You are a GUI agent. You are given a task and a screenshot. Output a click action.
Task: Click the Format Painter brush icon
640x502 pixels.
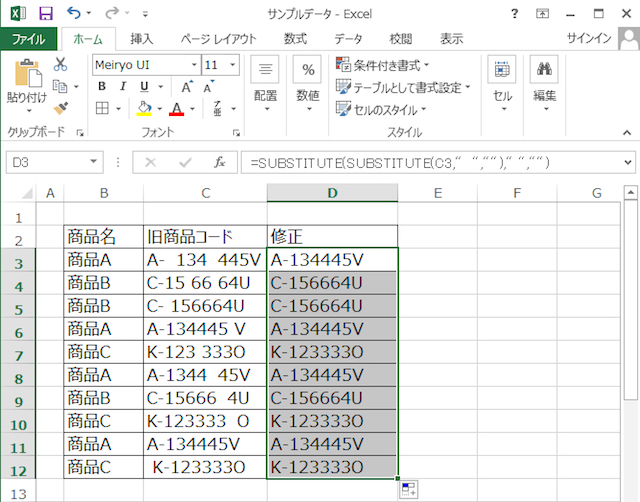click(60, 108)
